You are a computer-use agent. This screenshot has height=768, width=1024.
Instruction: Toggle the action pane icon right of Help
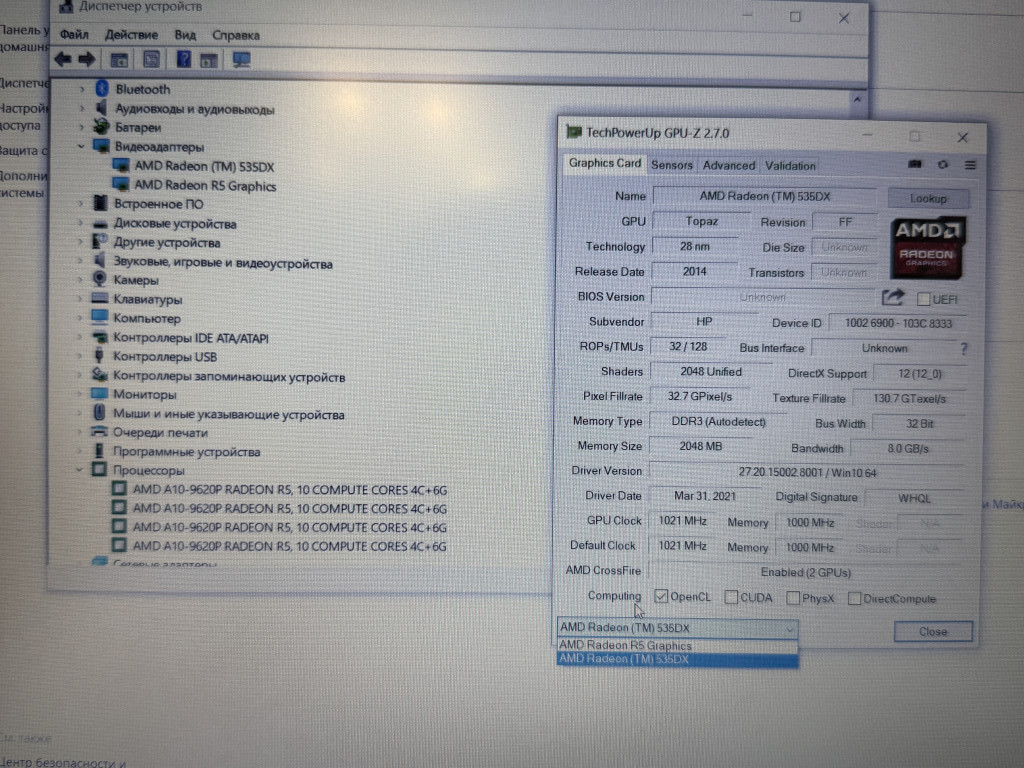point(209,61)
